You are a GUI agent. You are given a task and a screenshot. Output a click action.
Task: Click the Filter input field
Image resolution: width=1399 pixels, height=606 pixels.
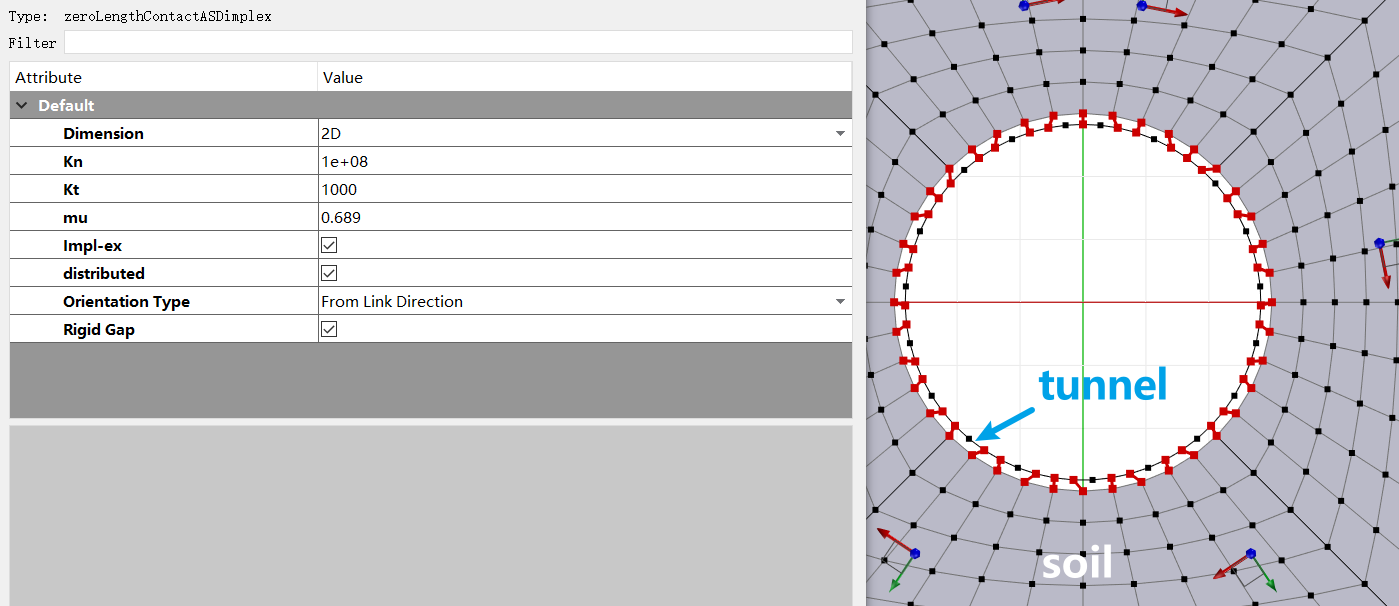[x=458, y=42]
